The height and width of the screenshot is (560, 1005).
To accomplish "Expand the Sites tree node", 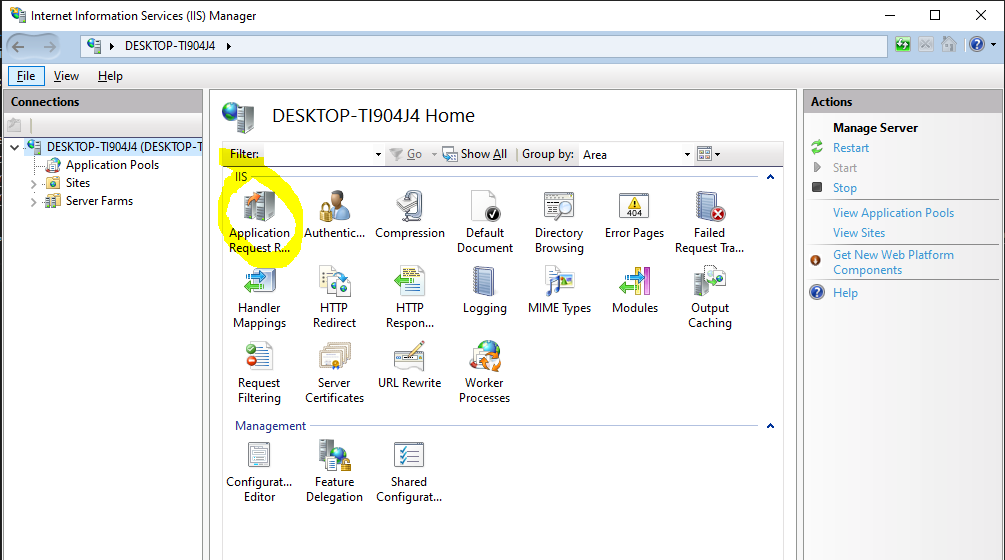I will (x=33, y=183).
